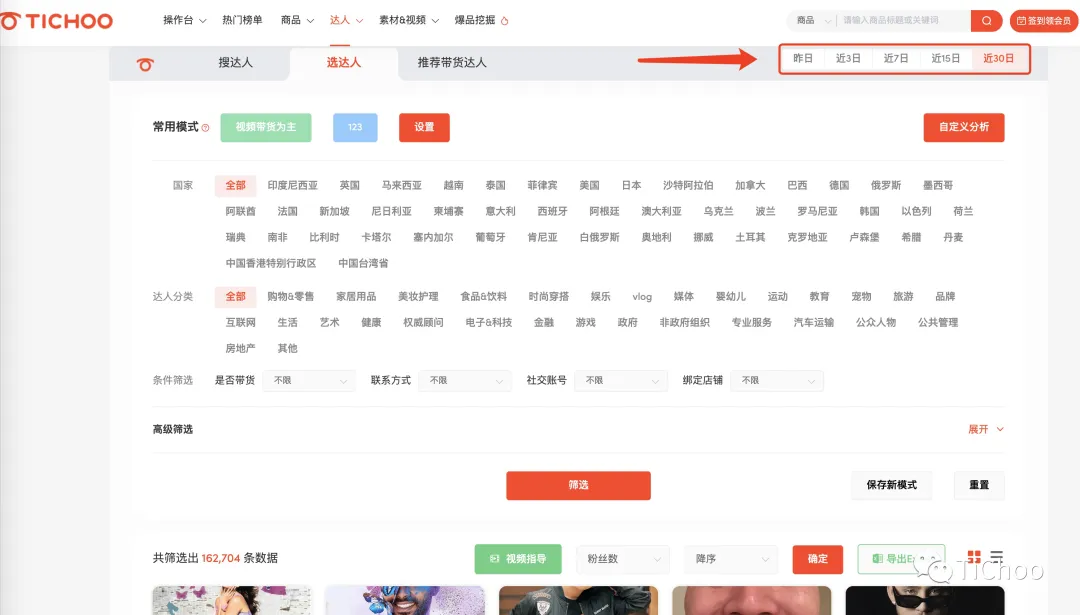The height and width of the screenshot is (615, 1080).
Task: Click the 自定义分析 button
Action: pos(964,127)
